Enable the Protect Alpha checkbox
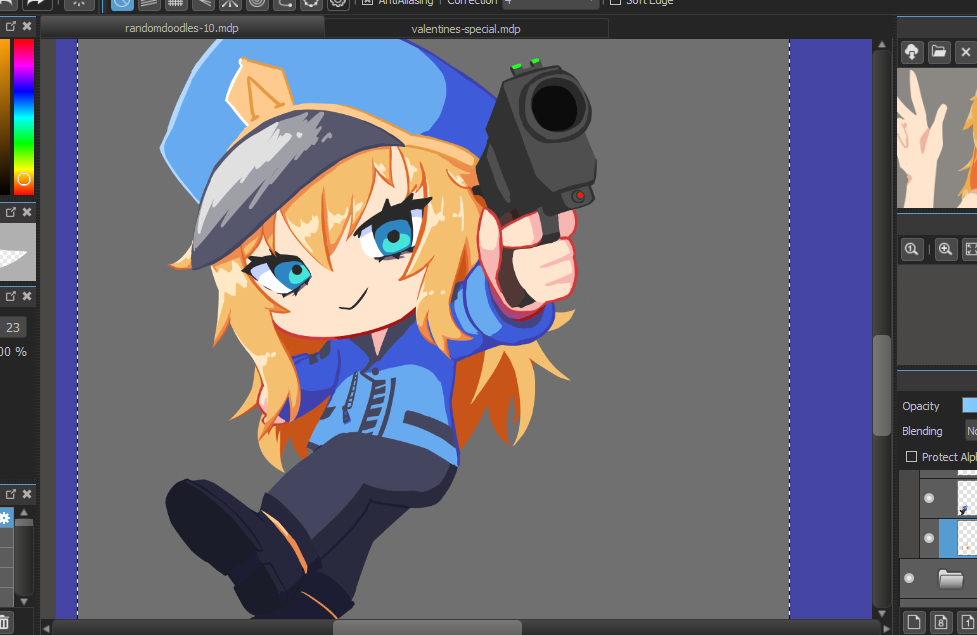This screenshot has width=977, height=635. point(911,457)
